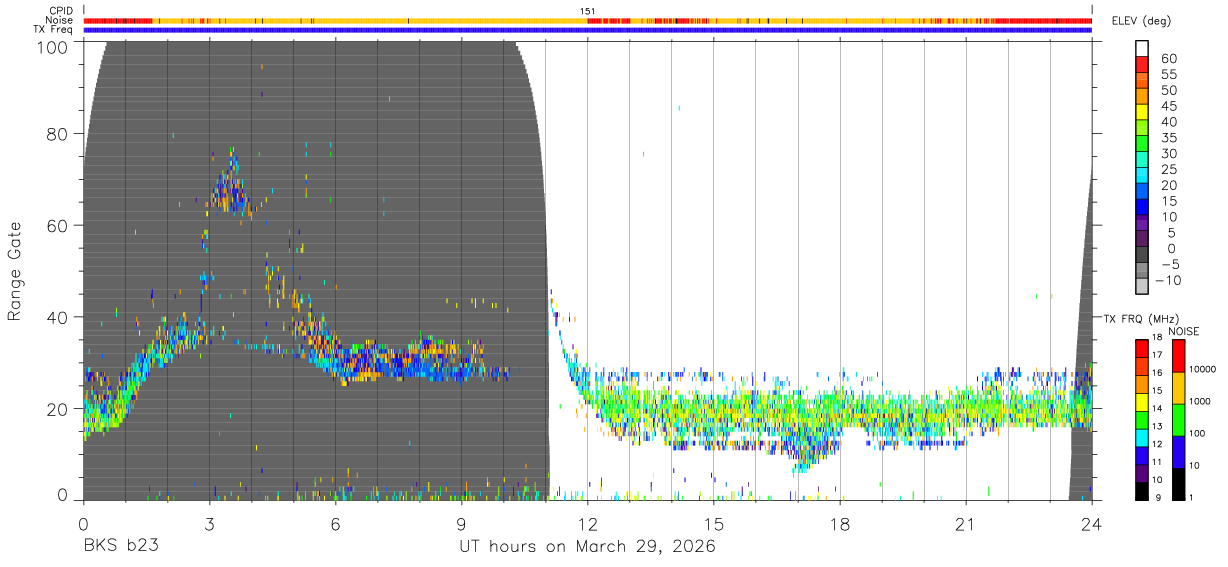Click the Noise row label
The height and width of the screenshot is (567, 1228).
pos(59,20)
